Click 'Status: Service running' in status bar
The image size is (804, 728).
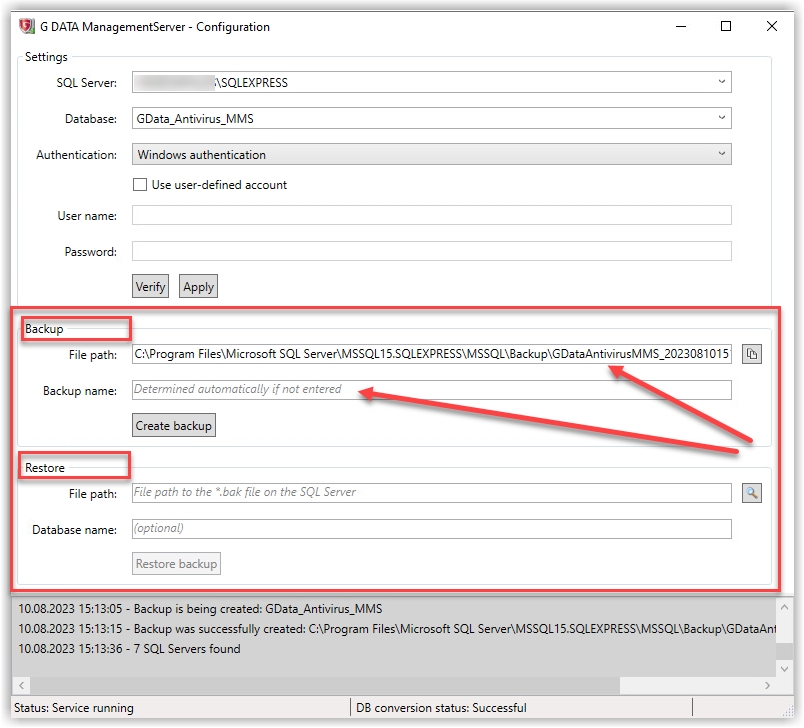tap(74, 708)
